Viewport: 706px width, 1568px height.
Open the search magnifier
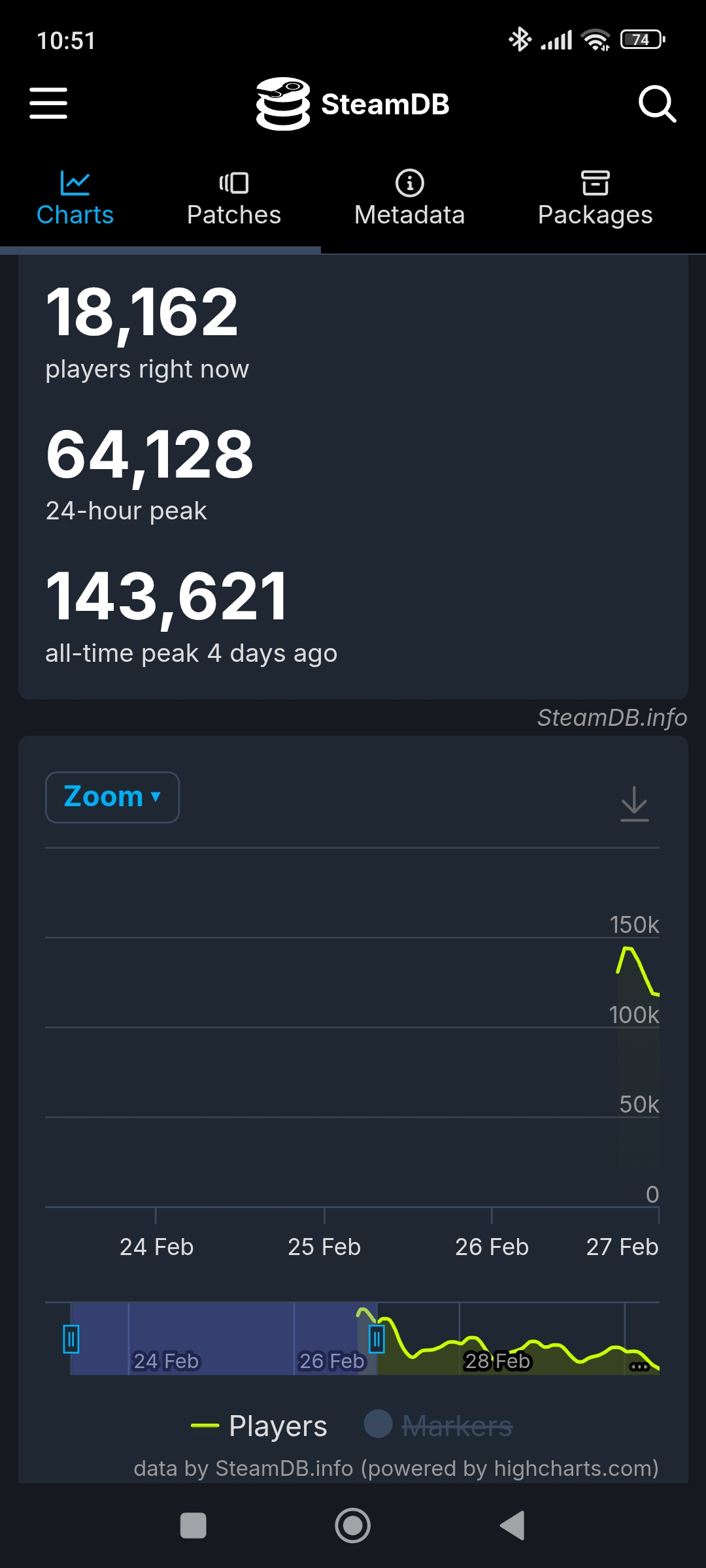pos(656,104)
